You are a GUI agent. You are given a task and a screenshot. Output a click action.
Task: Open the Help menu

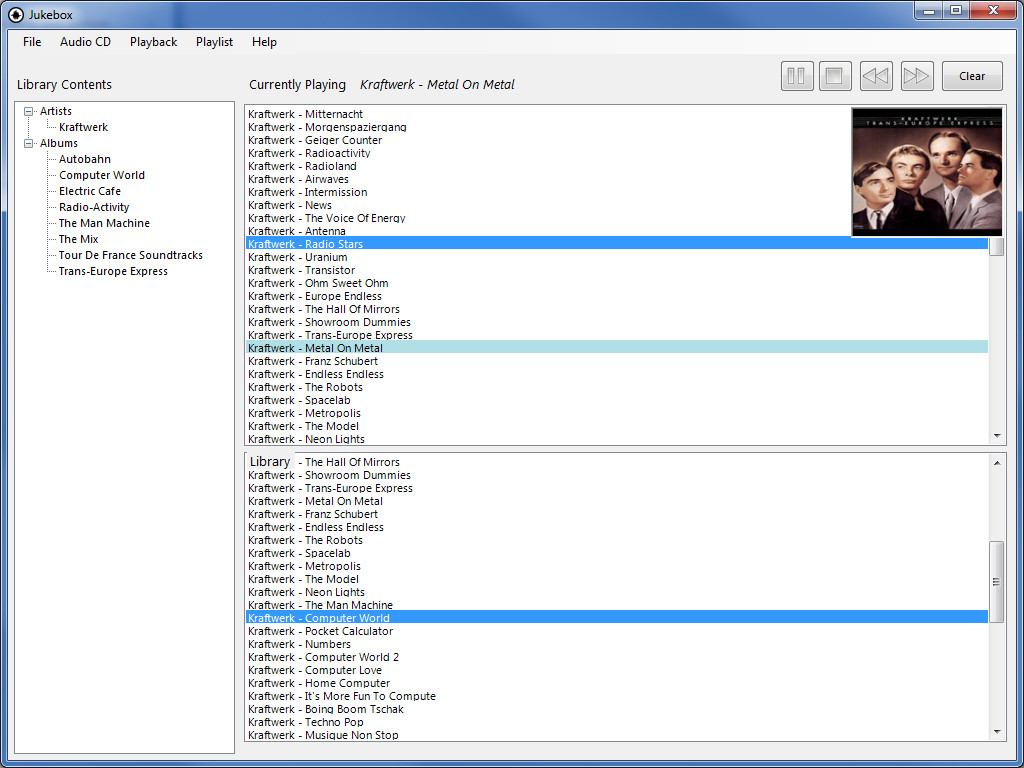[x=264, y=42]
